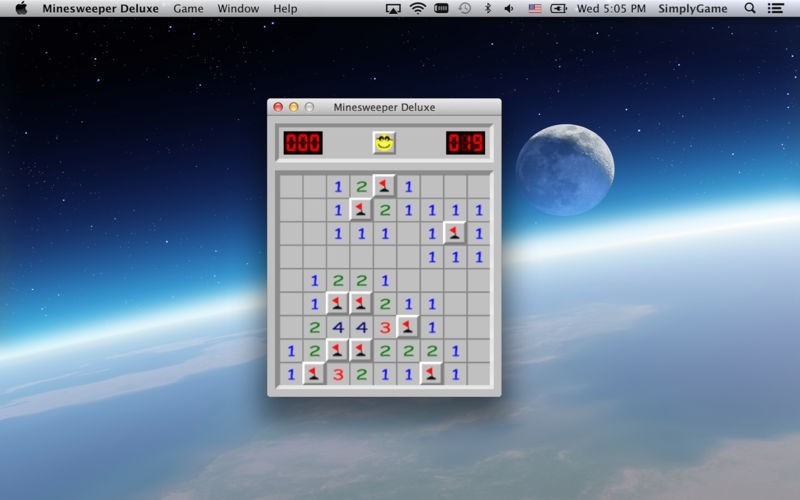Click the flag left of the bottom-row red 3
800x500 pixels.
click(x=314, y=373)
